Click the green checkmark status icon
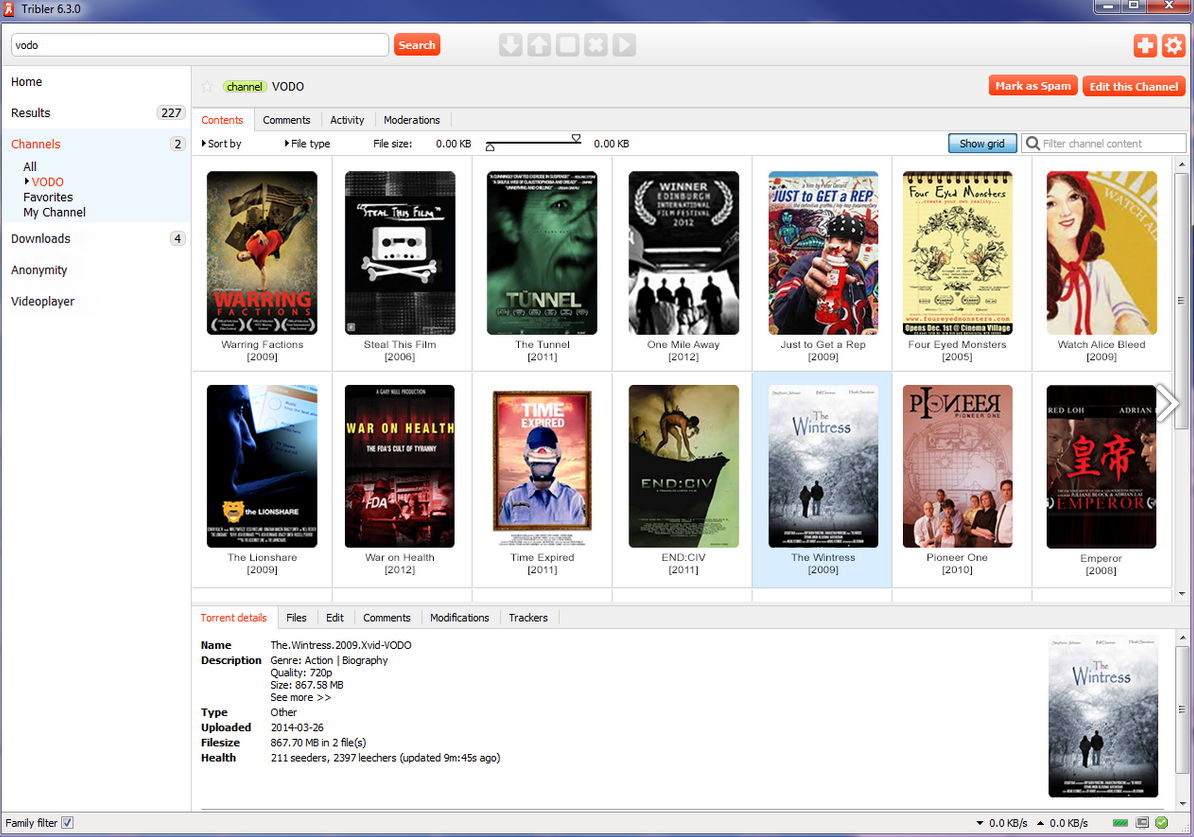This screenshot has width=1194, height=837. click(x=1161, y=823)
